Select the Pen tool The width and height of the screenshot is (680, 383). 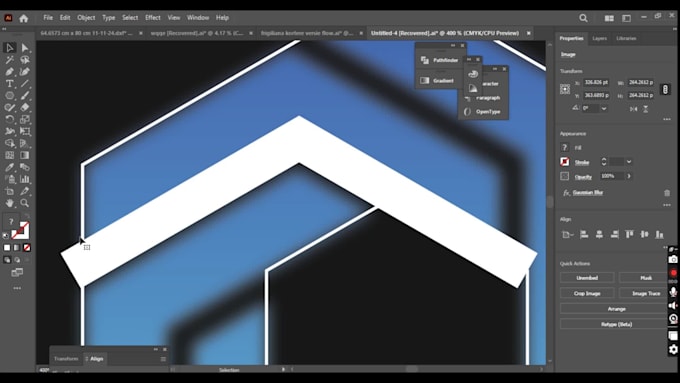pyautogui.click(x=10, y=72)
